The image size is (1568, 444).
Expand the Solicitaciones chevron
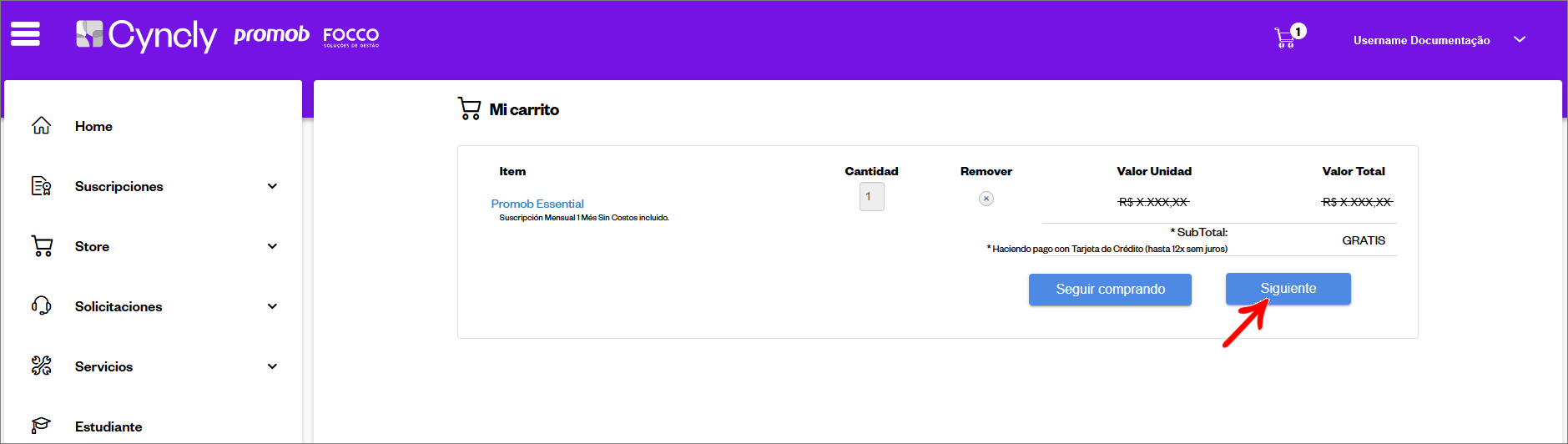272,306
